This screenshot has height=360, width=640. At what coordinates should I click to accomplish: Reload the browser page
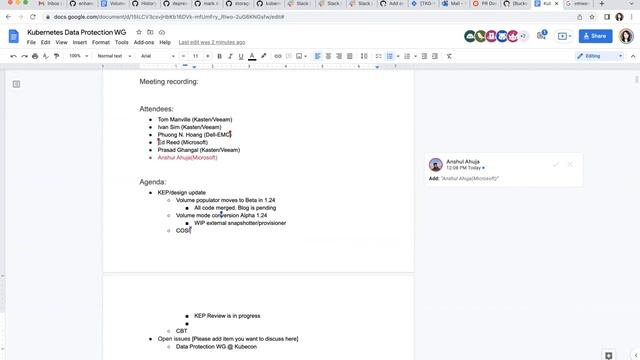coord(33,17)
